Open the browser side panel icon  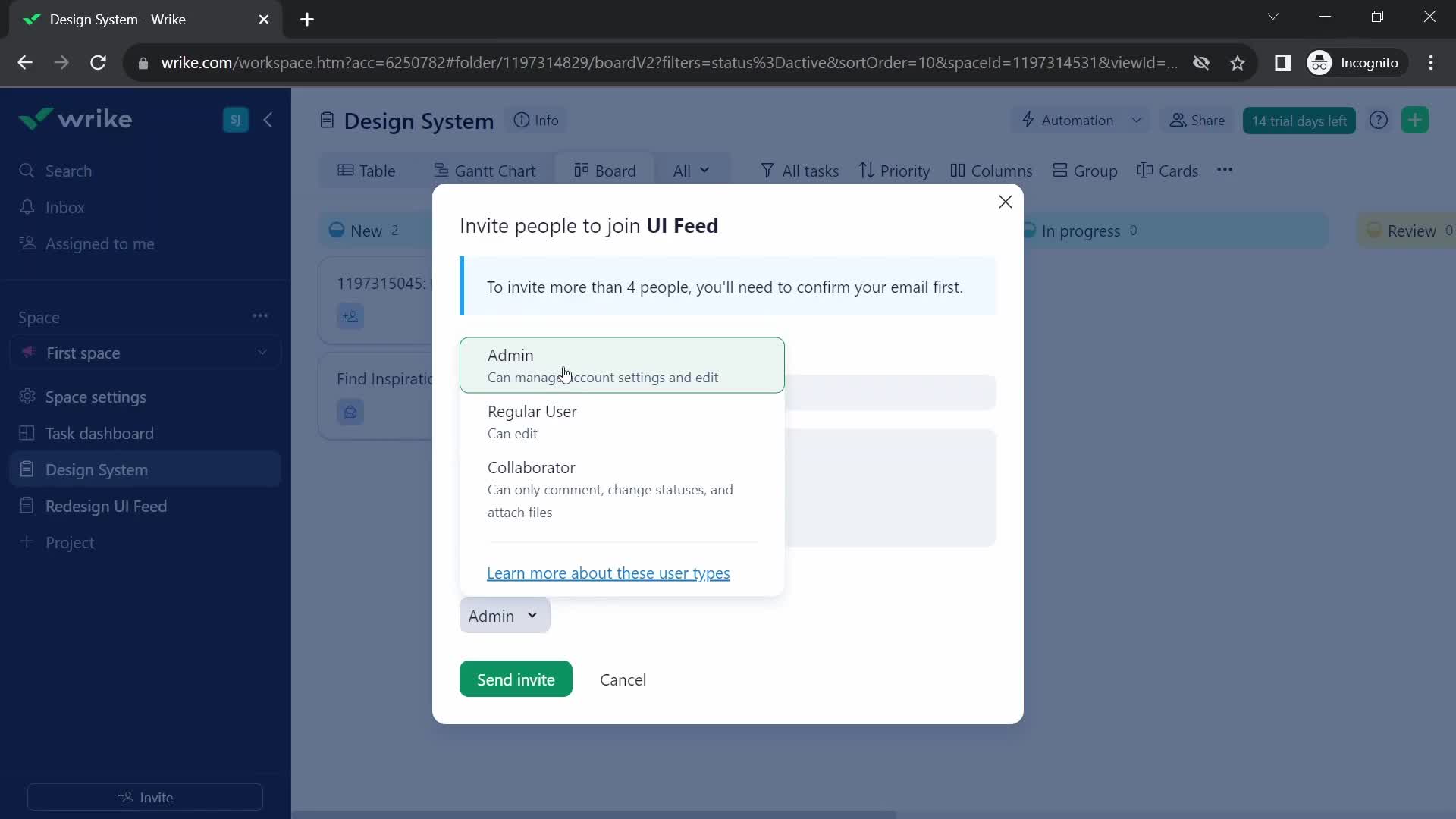(x=1282, y=63)
